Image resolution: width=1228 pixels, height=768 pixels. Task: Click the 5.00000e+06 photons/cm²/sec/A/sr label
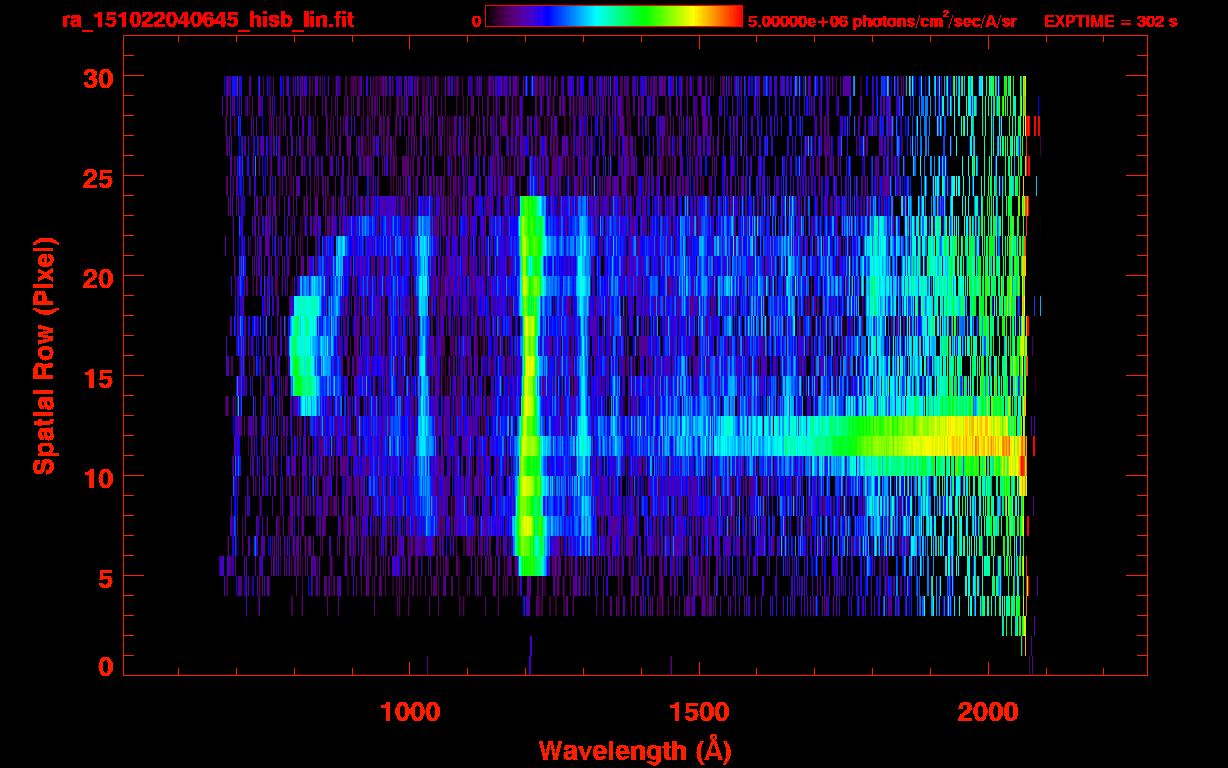[882, 21]
